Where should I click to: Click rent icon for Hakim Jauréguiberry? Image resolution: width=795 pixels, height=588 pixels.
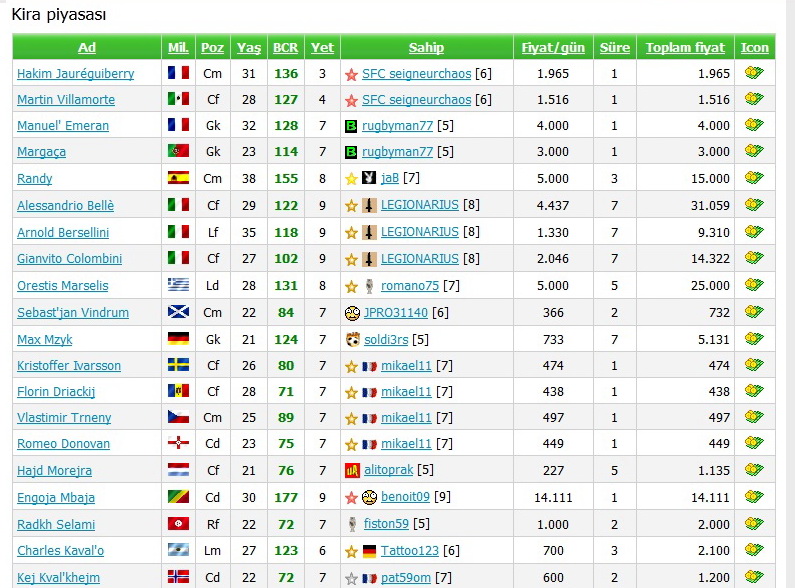click(754, 73)
